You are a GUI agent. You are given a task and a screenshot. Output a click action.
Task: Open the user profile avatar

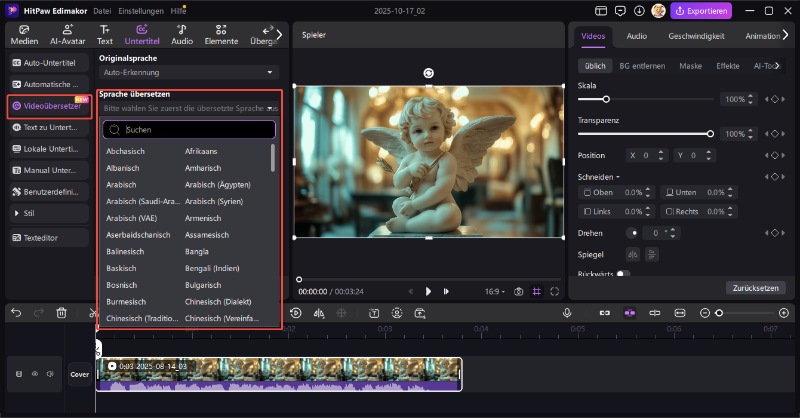click(659, 11)
